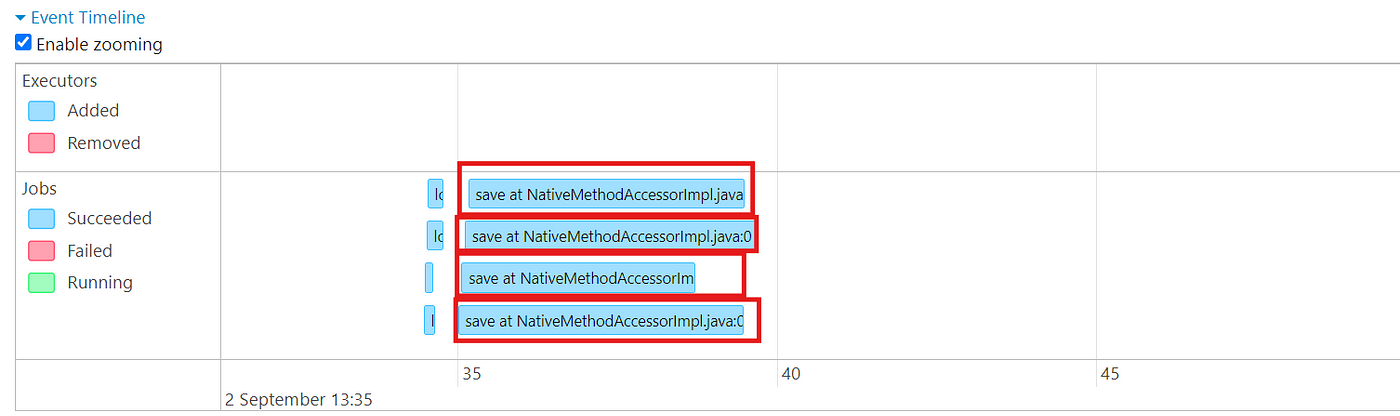
Task: Click the small job bar before the second save job
Action: (434, 235)
